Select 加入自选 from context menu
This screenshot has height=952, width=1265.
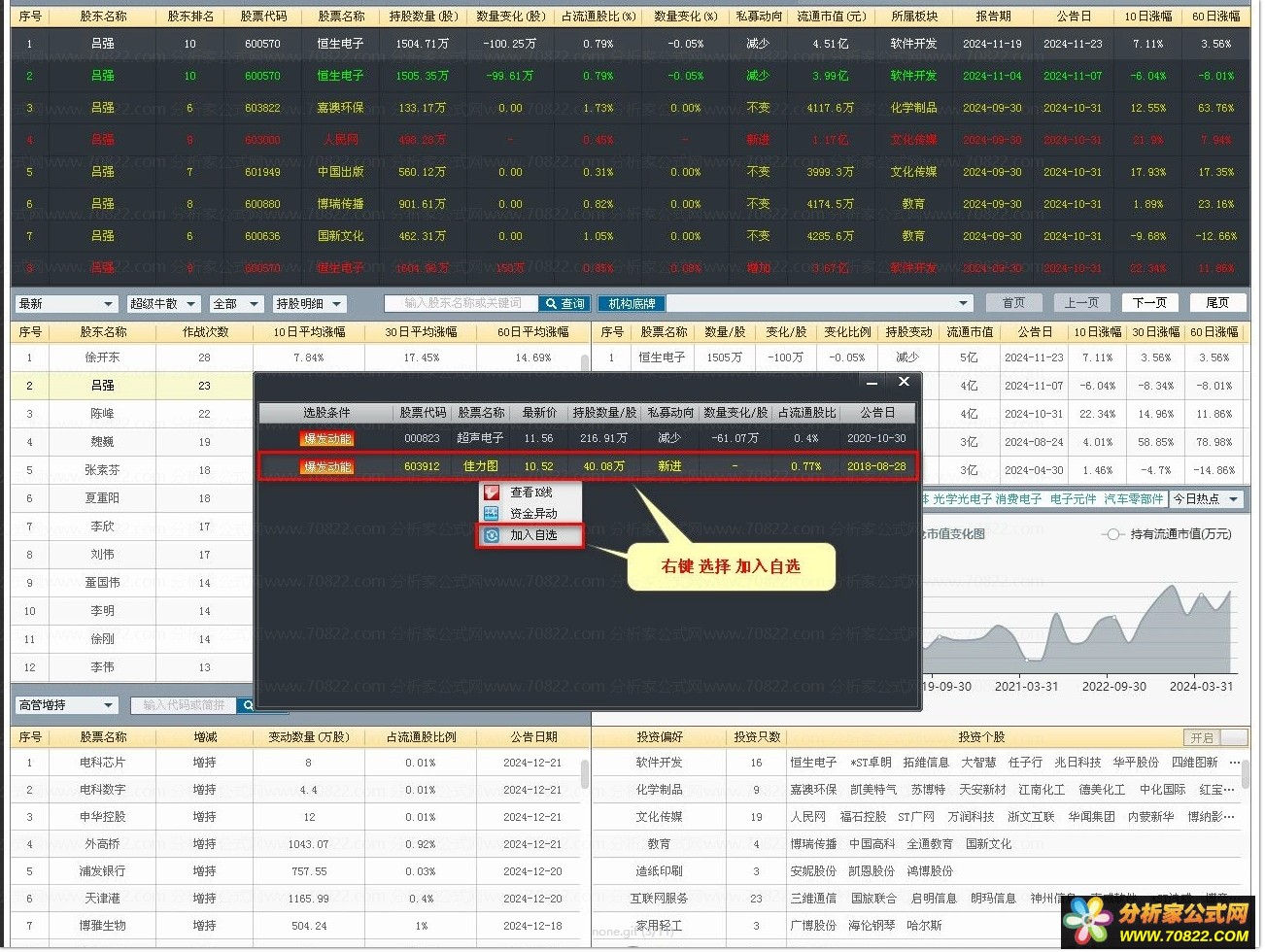[x=531, y=535]
